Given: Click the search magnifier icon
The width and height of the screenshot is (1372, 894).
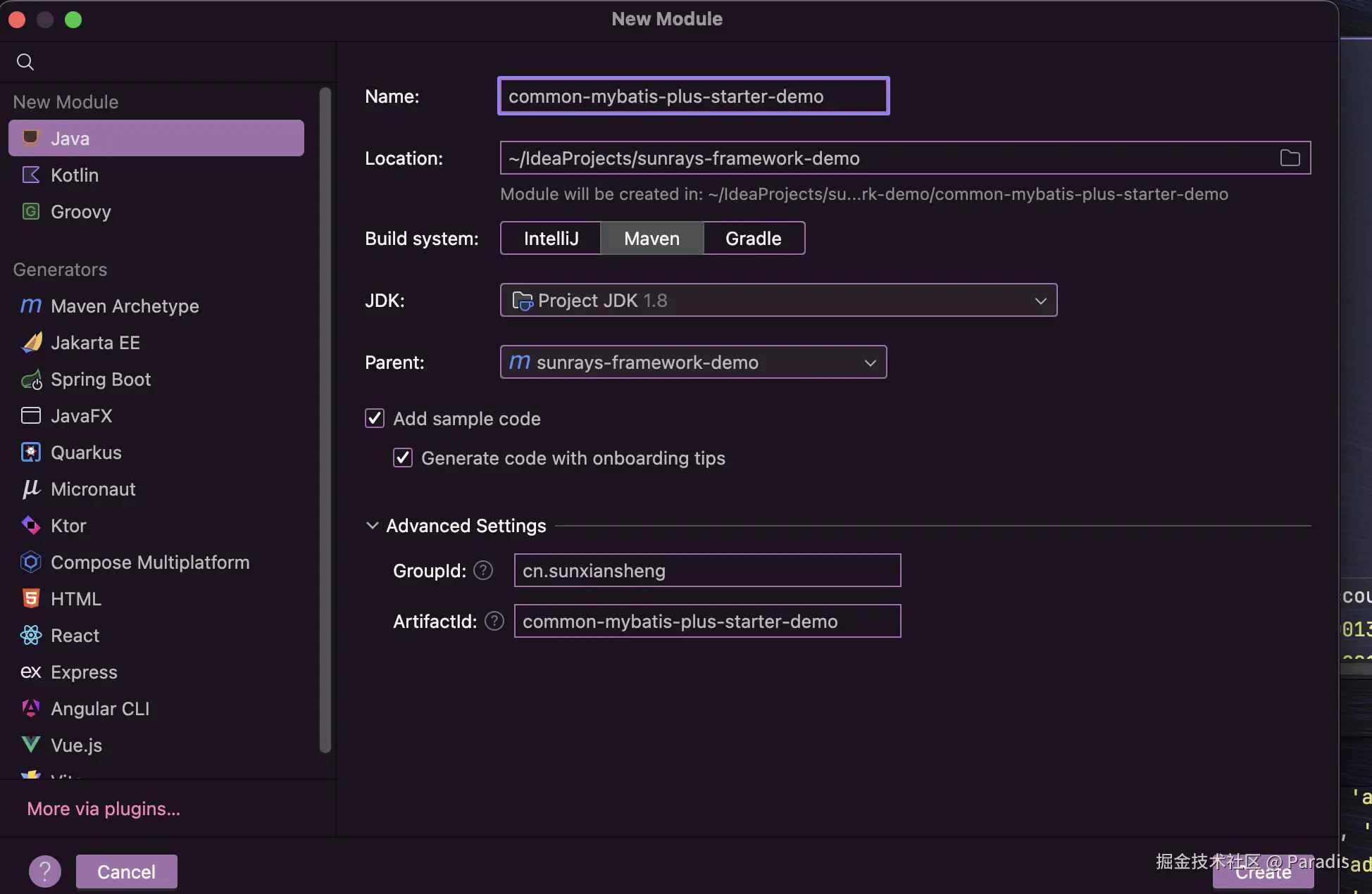Looking at the screenshot, I should coord(25,62).
